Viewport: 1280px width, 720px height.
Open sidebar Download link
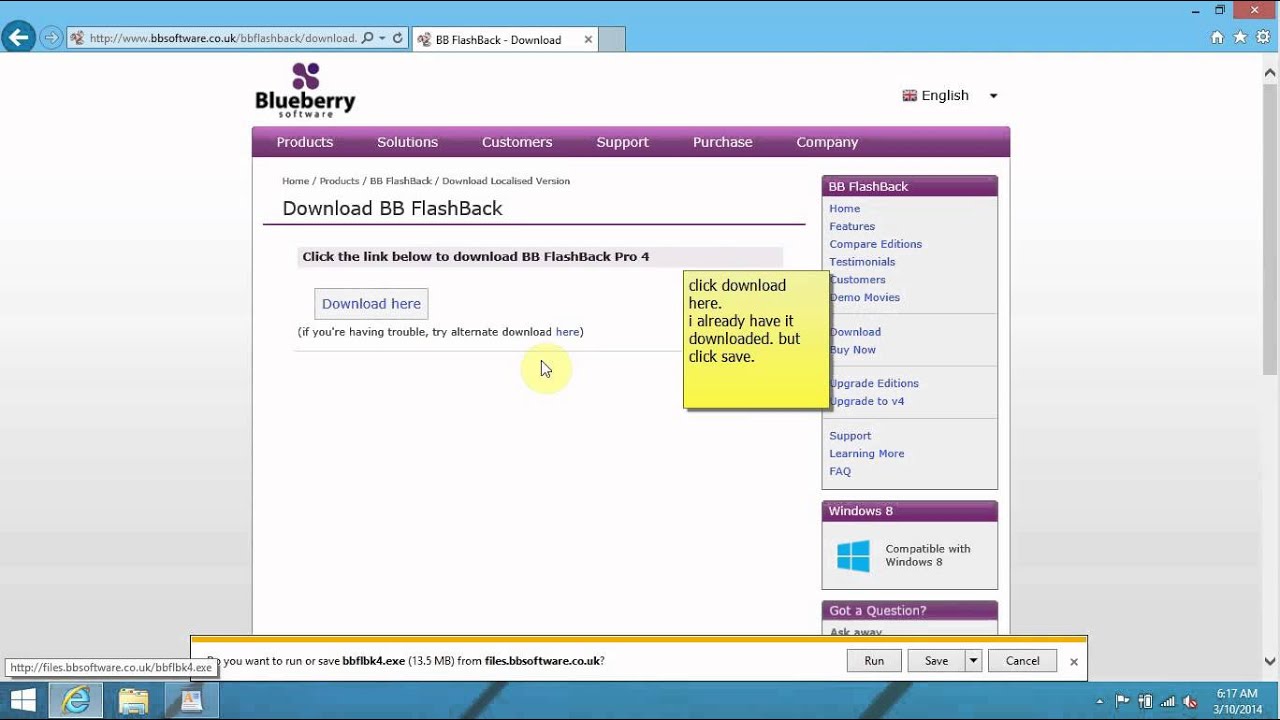pyautogui.click(x=855, y=332)
